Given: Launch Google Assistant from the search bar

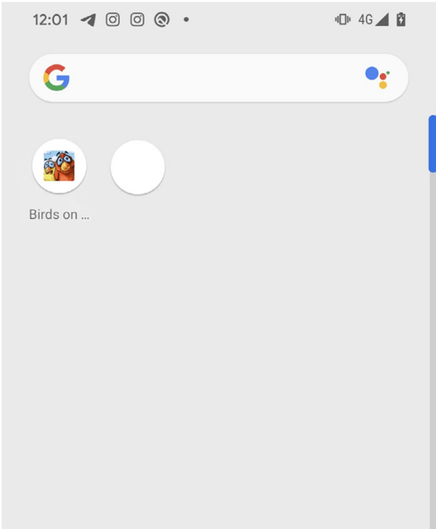Looking at the screenshot, I should [x=378, y=78].
